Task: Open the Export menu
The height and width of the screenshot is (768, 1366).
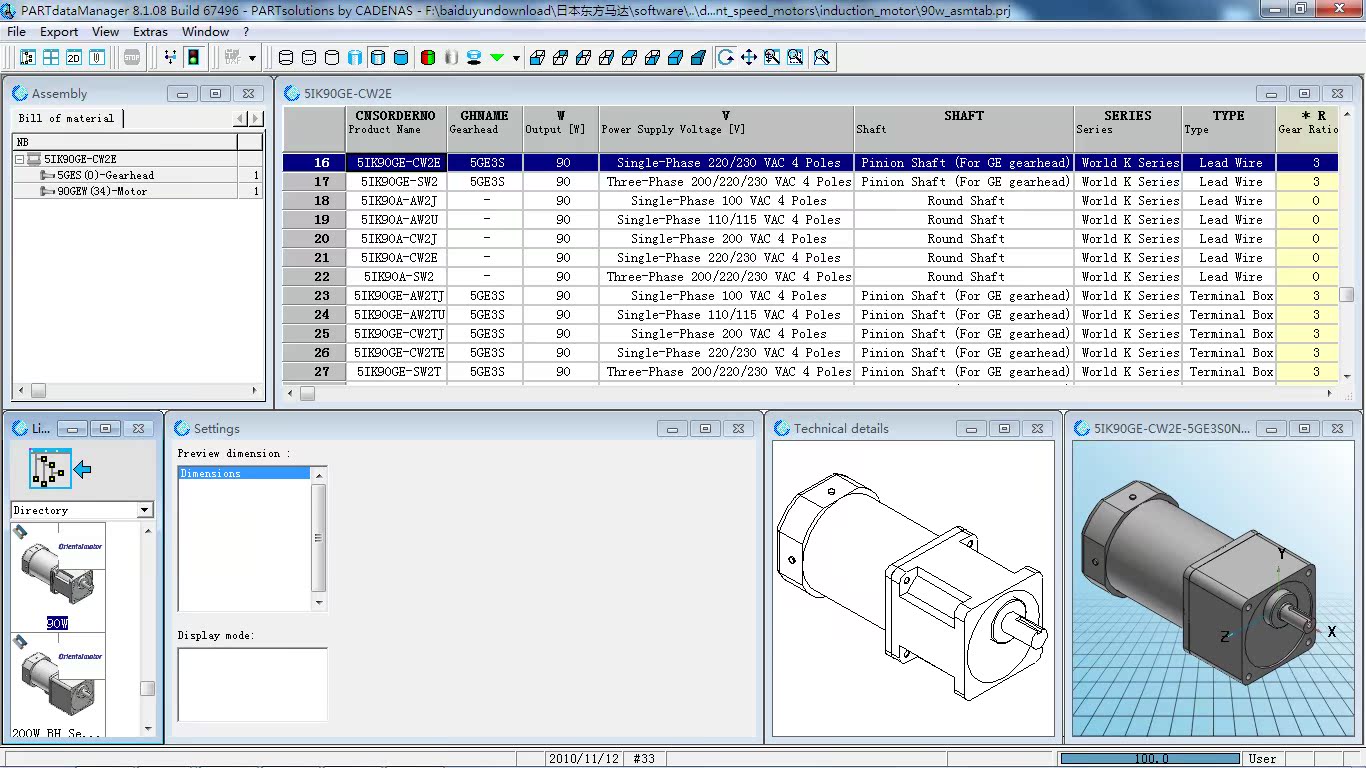Action: [x=59, y=32]
